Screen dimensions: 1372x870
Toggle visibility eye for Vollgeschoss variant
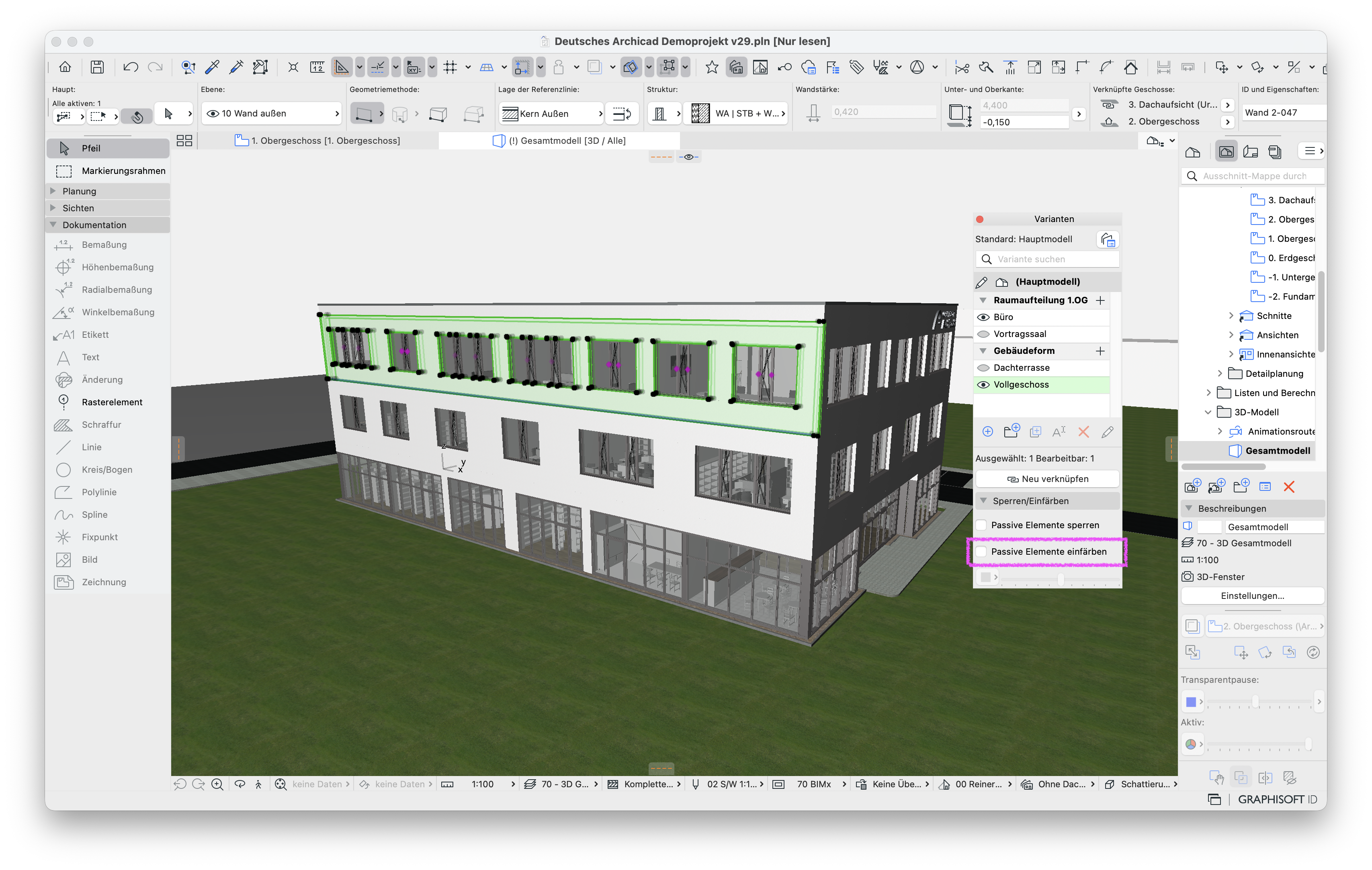click(x=983, y=385)
